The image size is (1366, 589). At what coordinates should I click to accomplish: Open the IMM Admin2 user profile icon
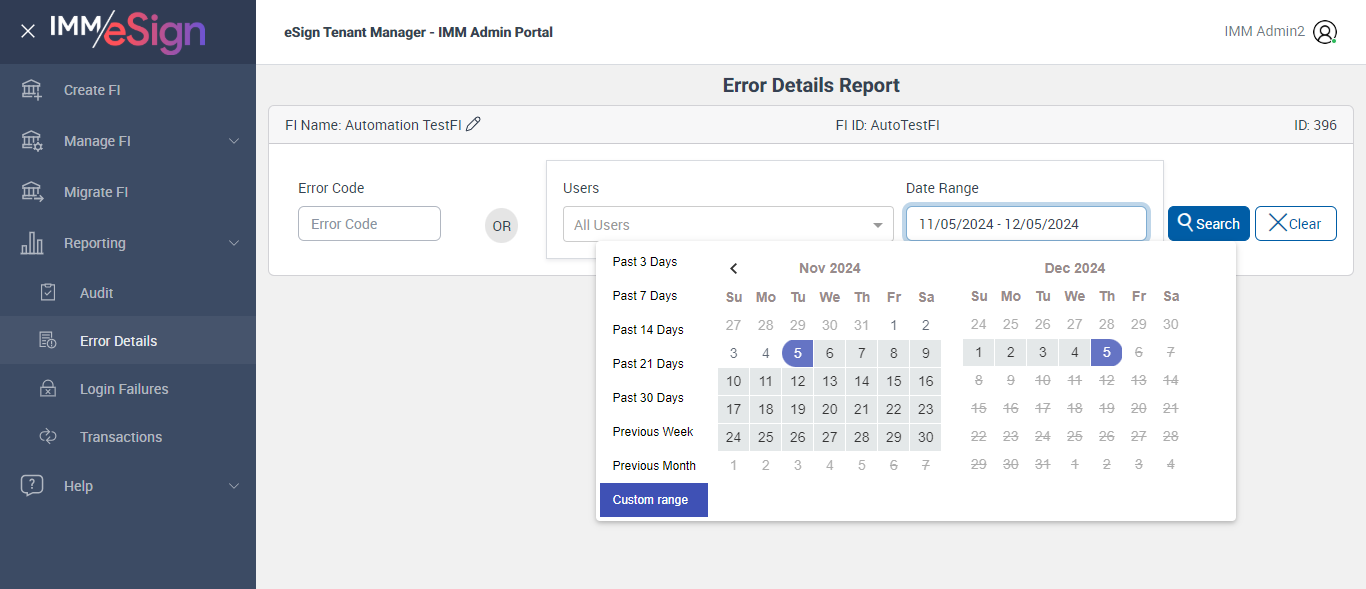[1325, 32]
